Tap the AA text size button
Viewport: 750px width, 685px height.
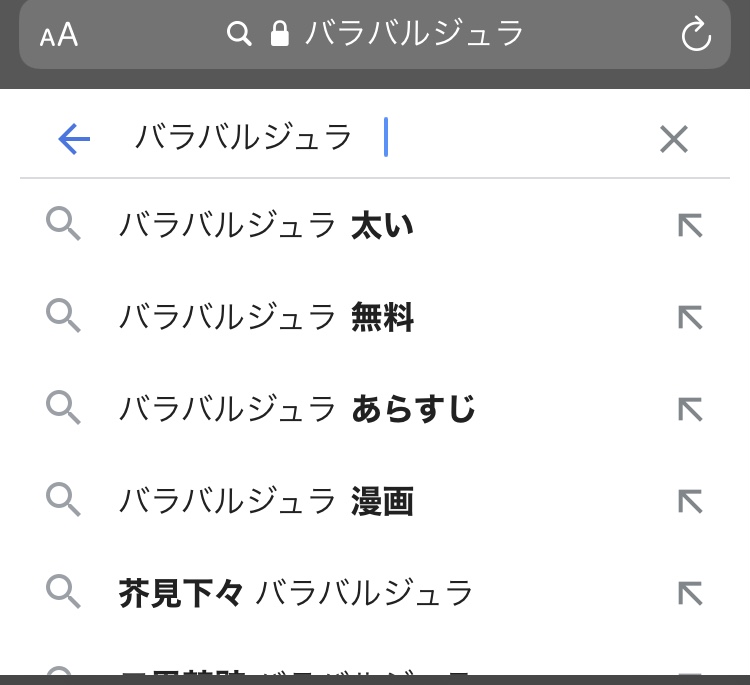pos(59,35)
